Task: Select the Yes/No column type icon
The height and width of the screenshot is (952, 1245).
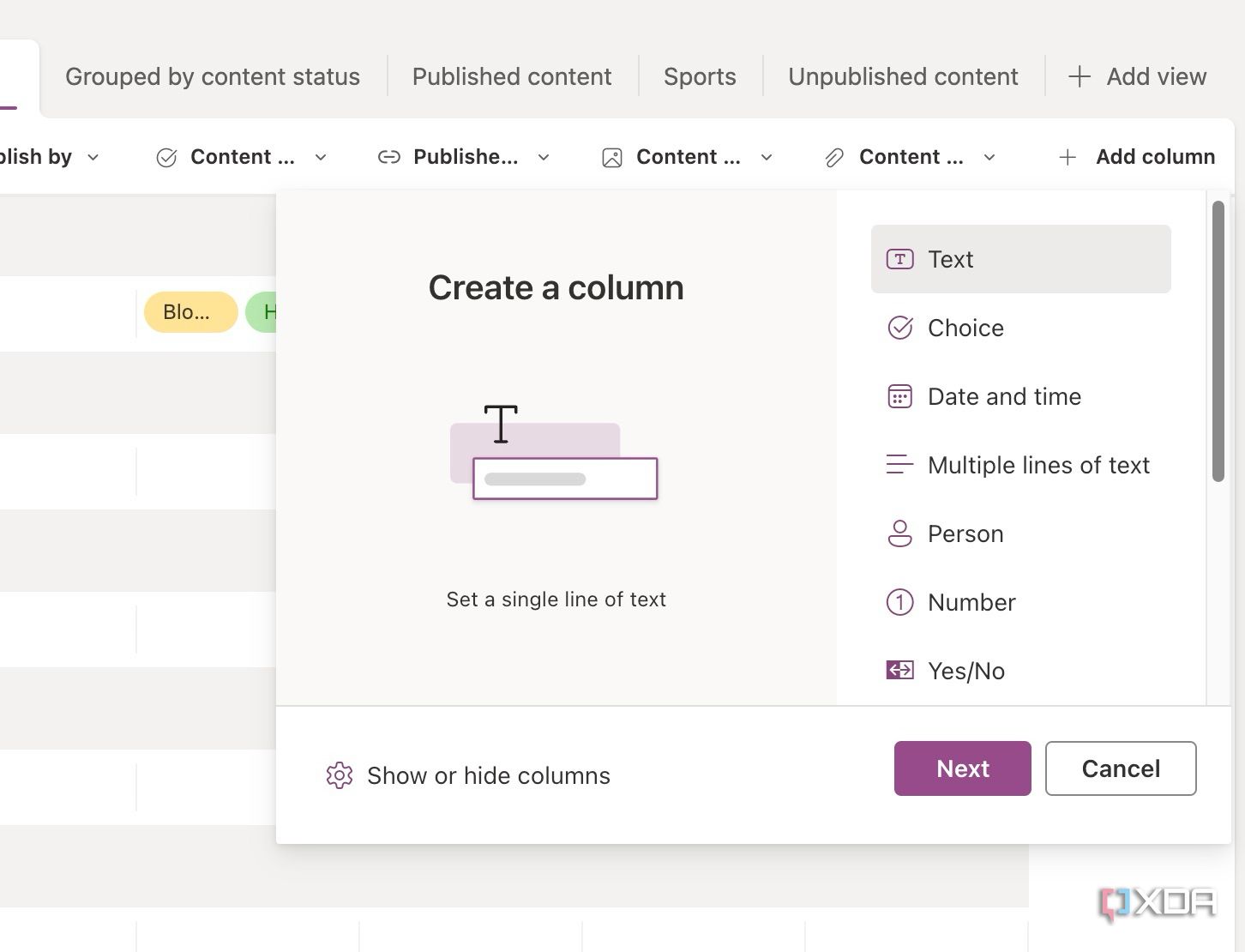Action: coord(899,671)
